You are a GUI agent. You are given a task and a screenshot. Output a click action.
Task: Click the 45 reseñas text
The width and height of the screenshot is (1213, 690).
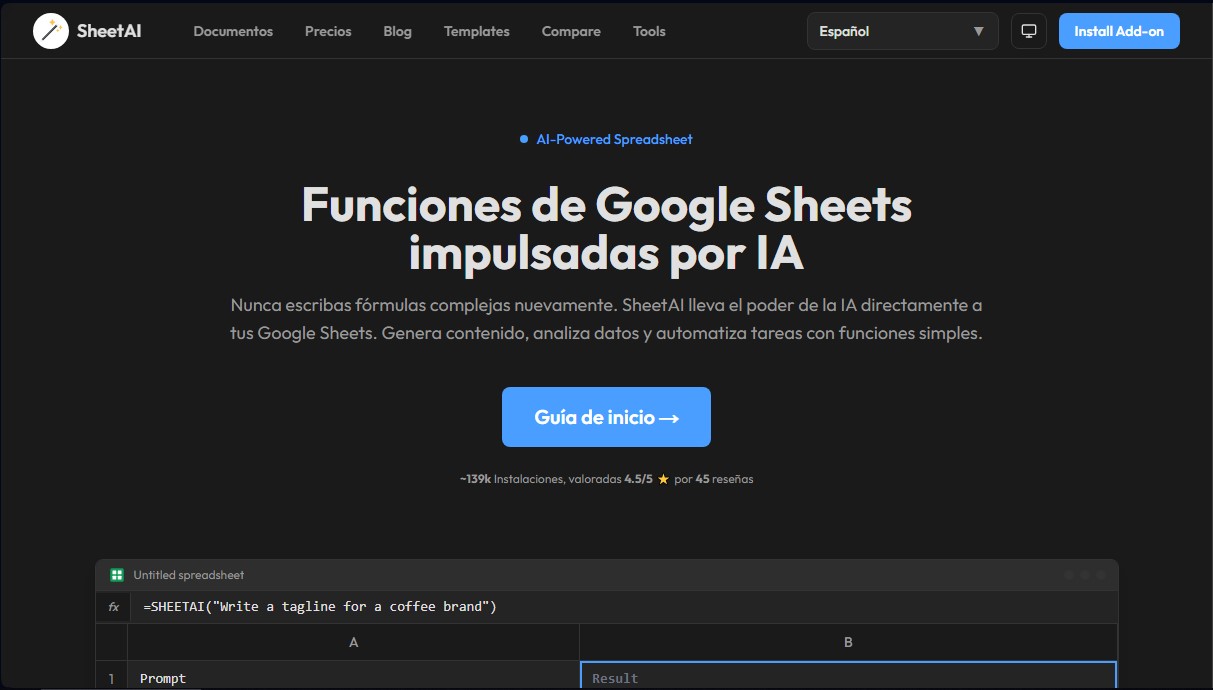tap(724, 479)
